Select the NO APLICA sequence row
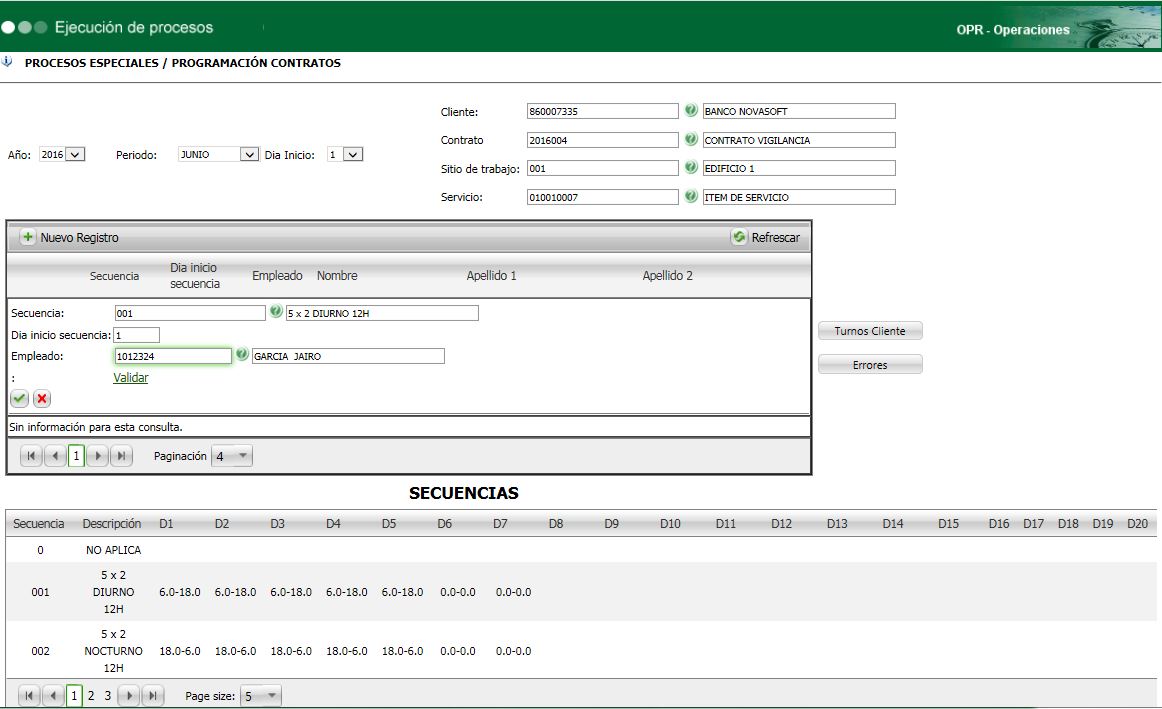 [581, 550]
